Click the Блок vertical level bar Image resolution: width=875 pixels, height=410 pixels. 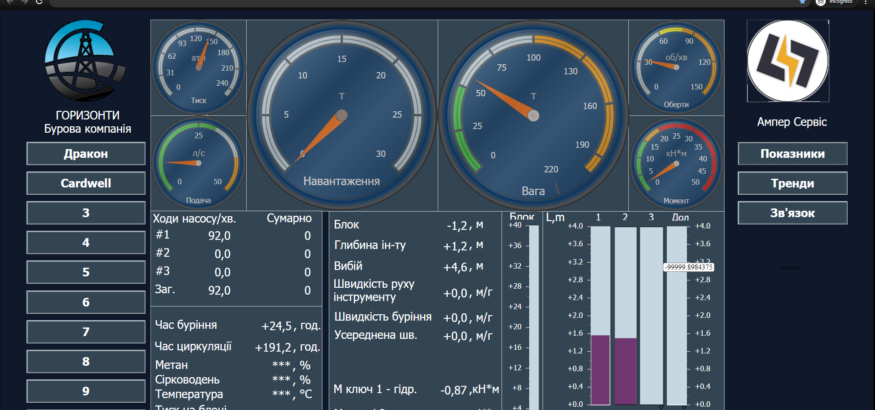pyautogui.click(x=533, y=317)
